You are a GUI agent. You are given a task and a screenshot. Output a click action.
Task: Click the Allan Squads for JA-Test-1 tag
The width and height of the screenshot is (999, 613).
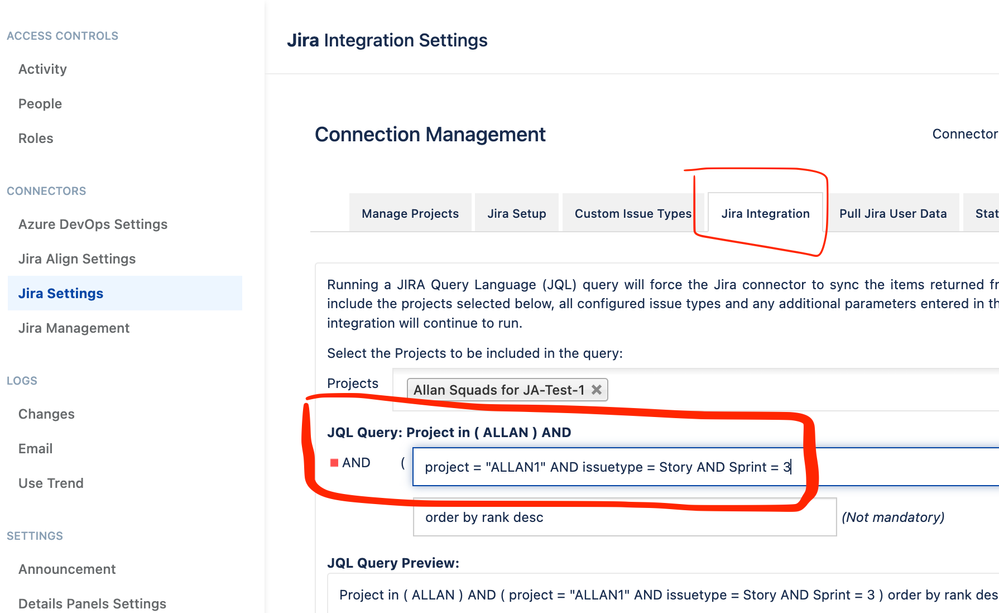[507, 389]
